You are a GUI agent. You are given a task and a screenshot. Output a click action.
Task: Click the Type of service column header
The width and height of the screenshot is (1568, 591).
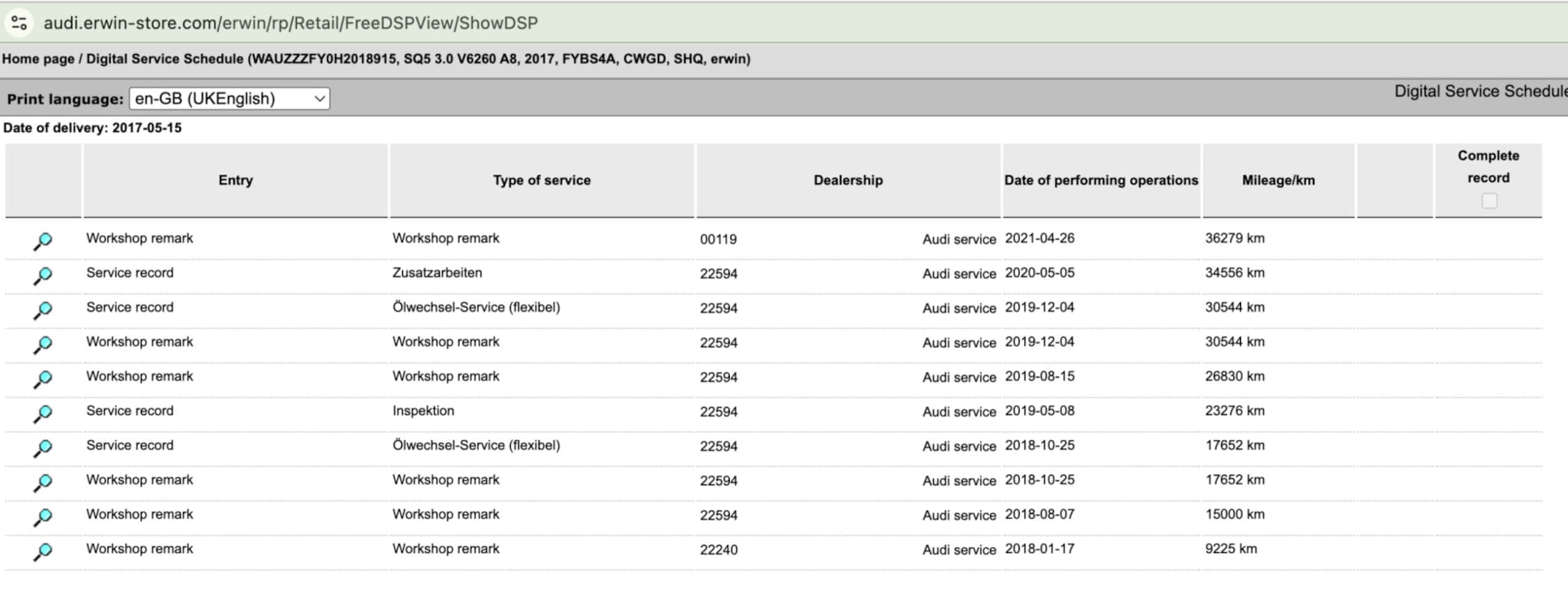pyautogui.click(x=541, y=180)
